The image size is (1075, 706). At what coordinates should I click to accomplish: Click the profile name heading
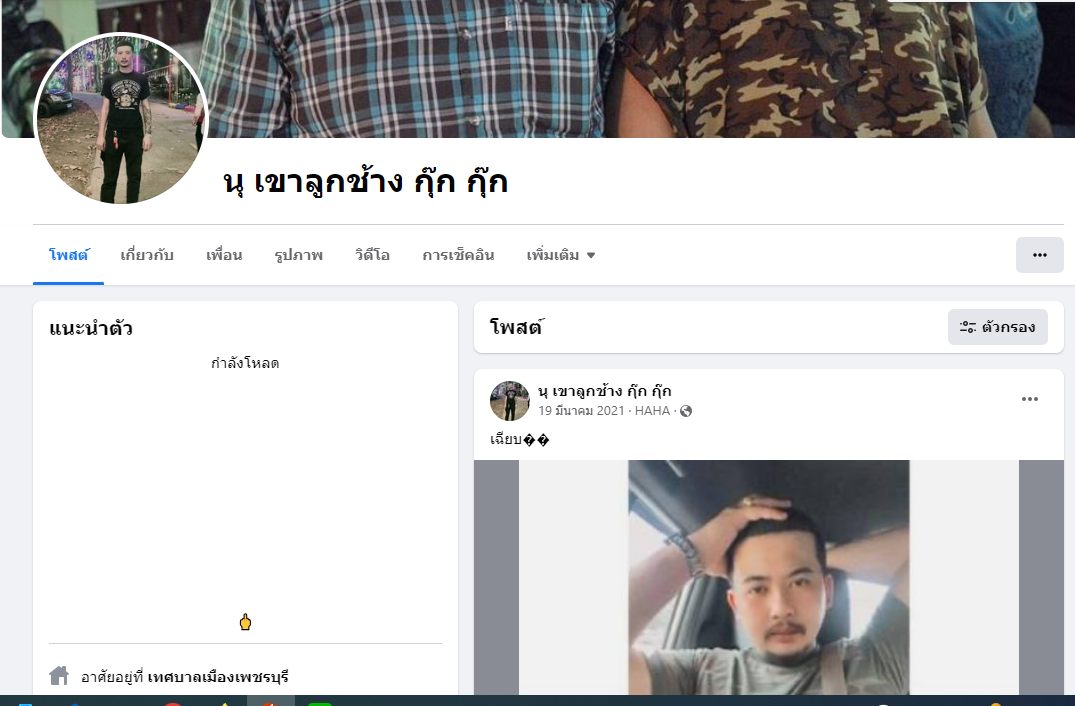pos(365,182)
